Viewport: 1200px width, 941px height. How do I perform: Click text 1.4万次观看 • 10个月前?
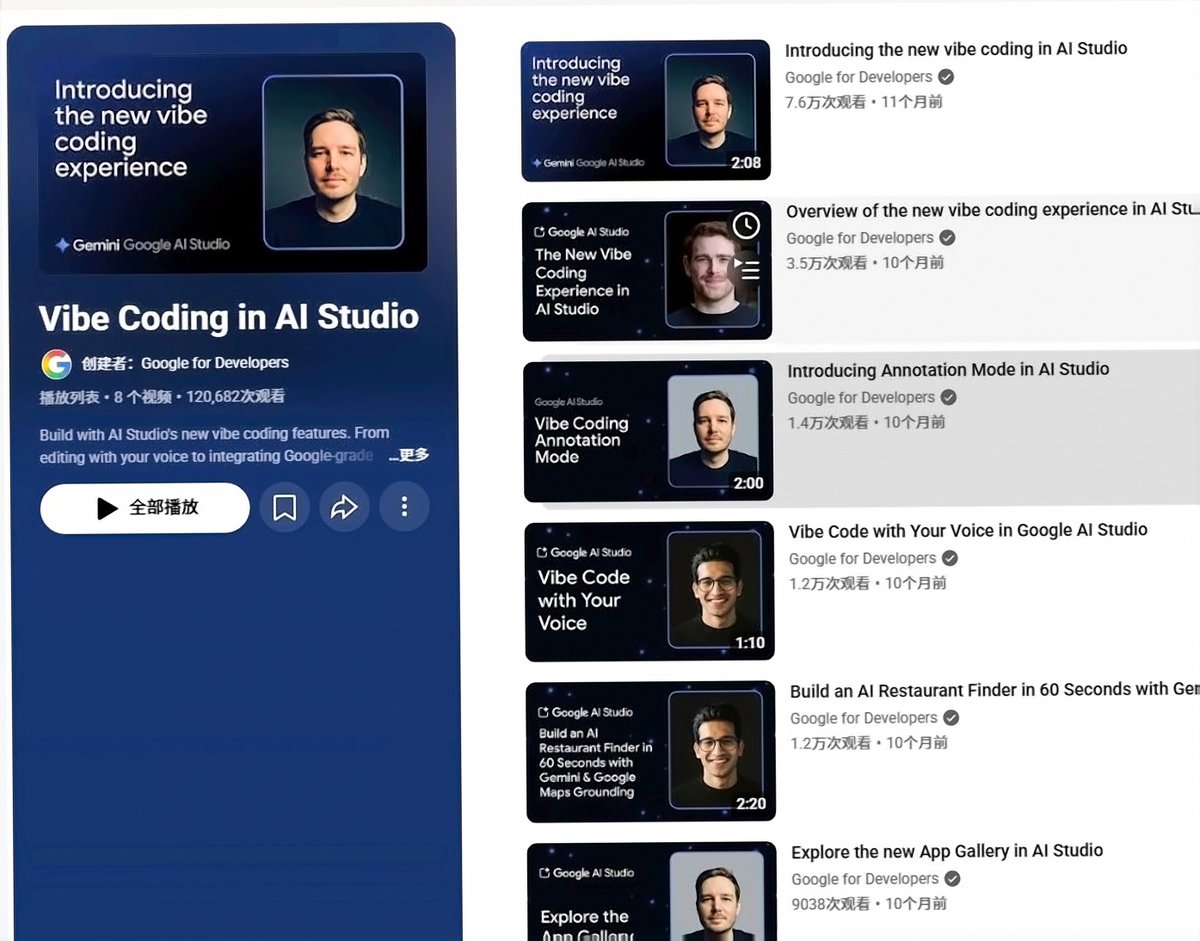tap(866, 422)
